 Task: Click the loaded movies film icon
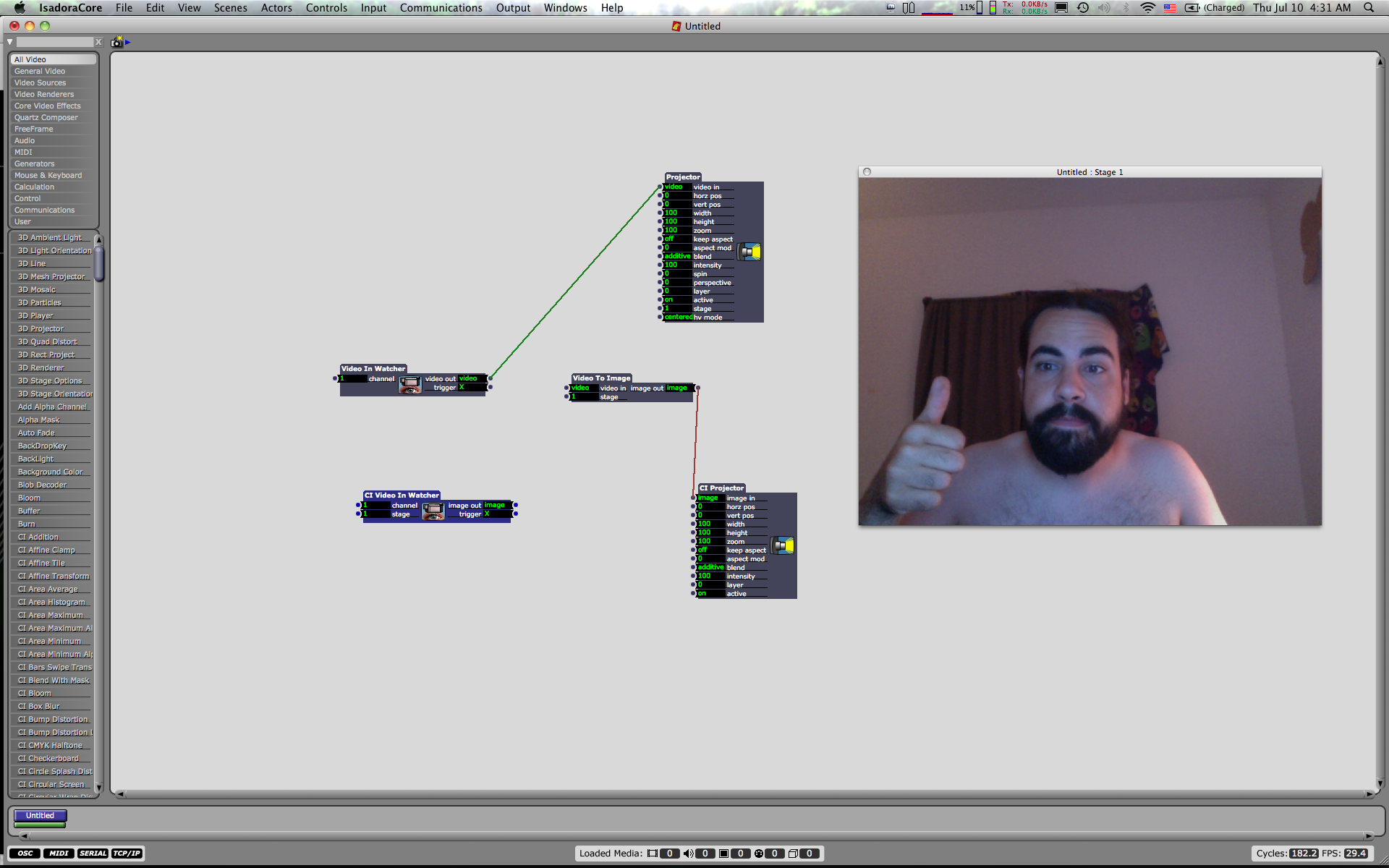coord(653,854)
